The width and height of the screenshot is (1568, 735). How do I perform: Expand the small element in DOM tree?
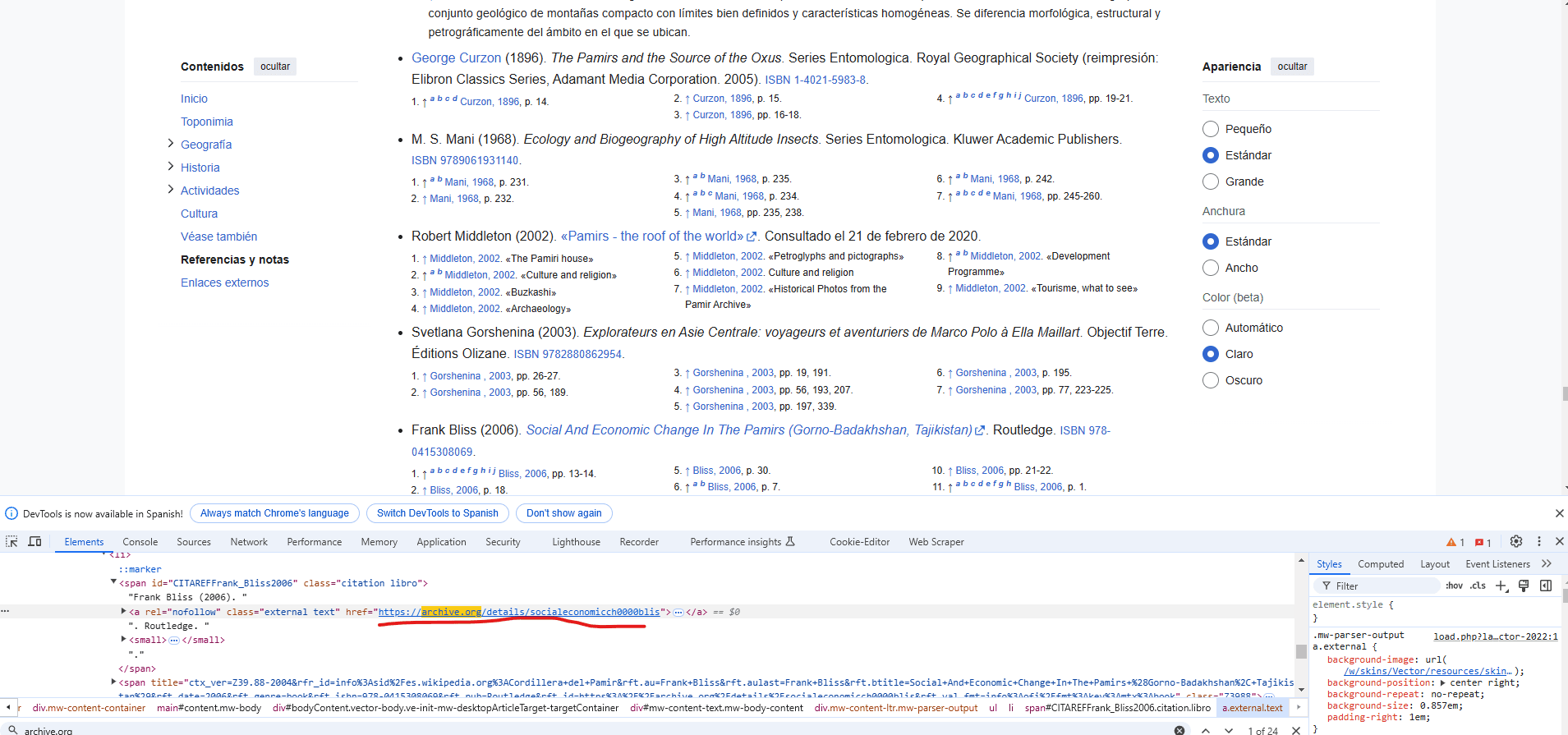click(124, 640)
